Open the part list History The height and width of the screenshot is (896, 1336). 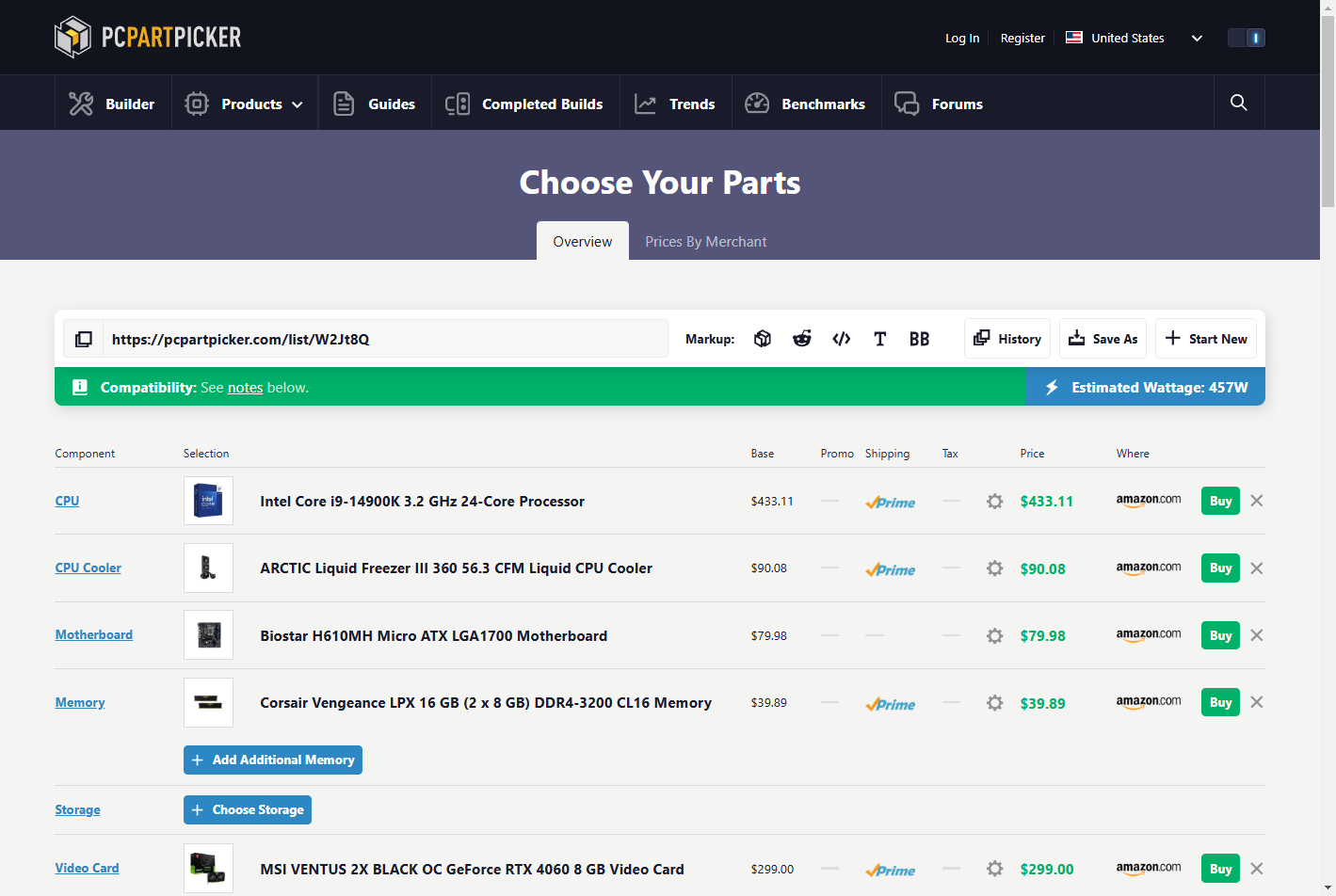point(1007,339)
